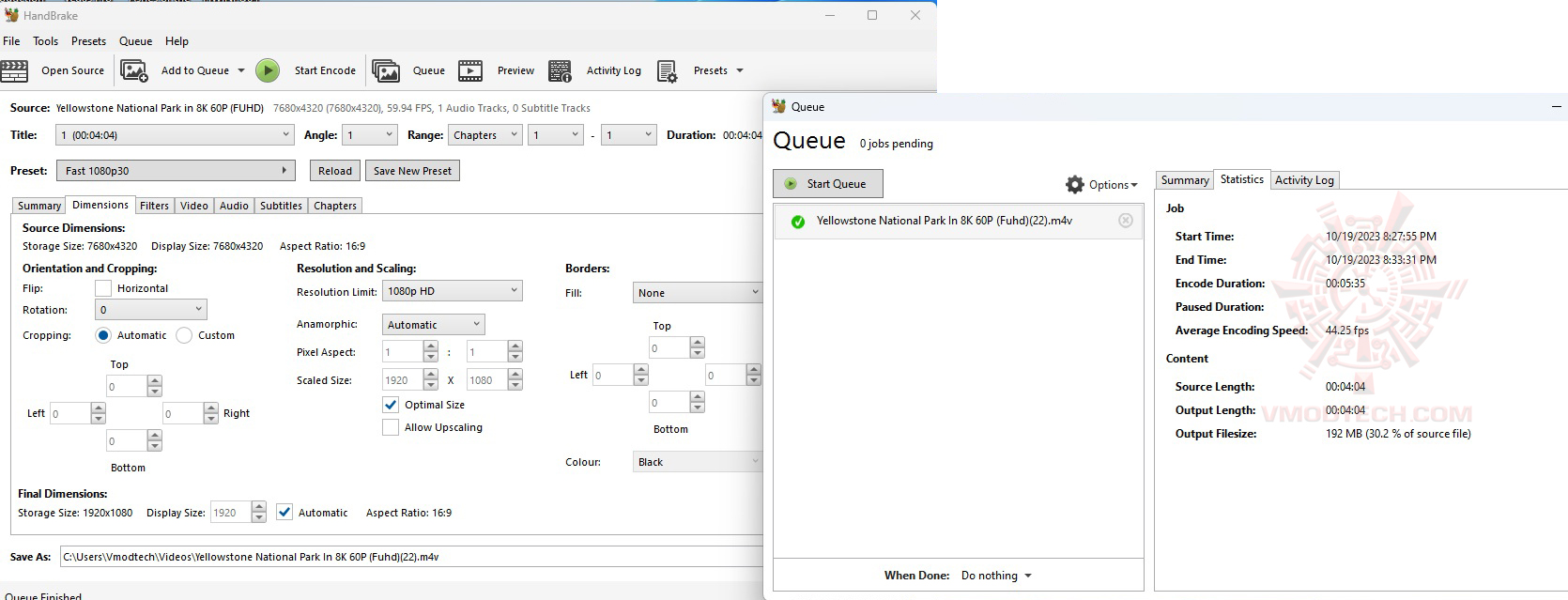Open the Anamorphic Automatic dropdown
The image size is (1568, 600).
tap(434, 325)
